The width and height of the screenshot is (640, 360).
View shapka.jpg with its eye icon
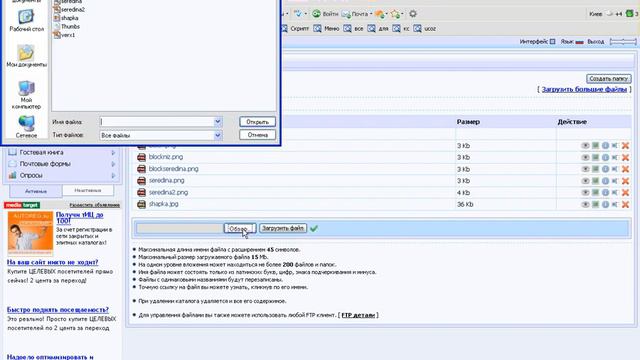pyautogui.click(x=585, y=204)
